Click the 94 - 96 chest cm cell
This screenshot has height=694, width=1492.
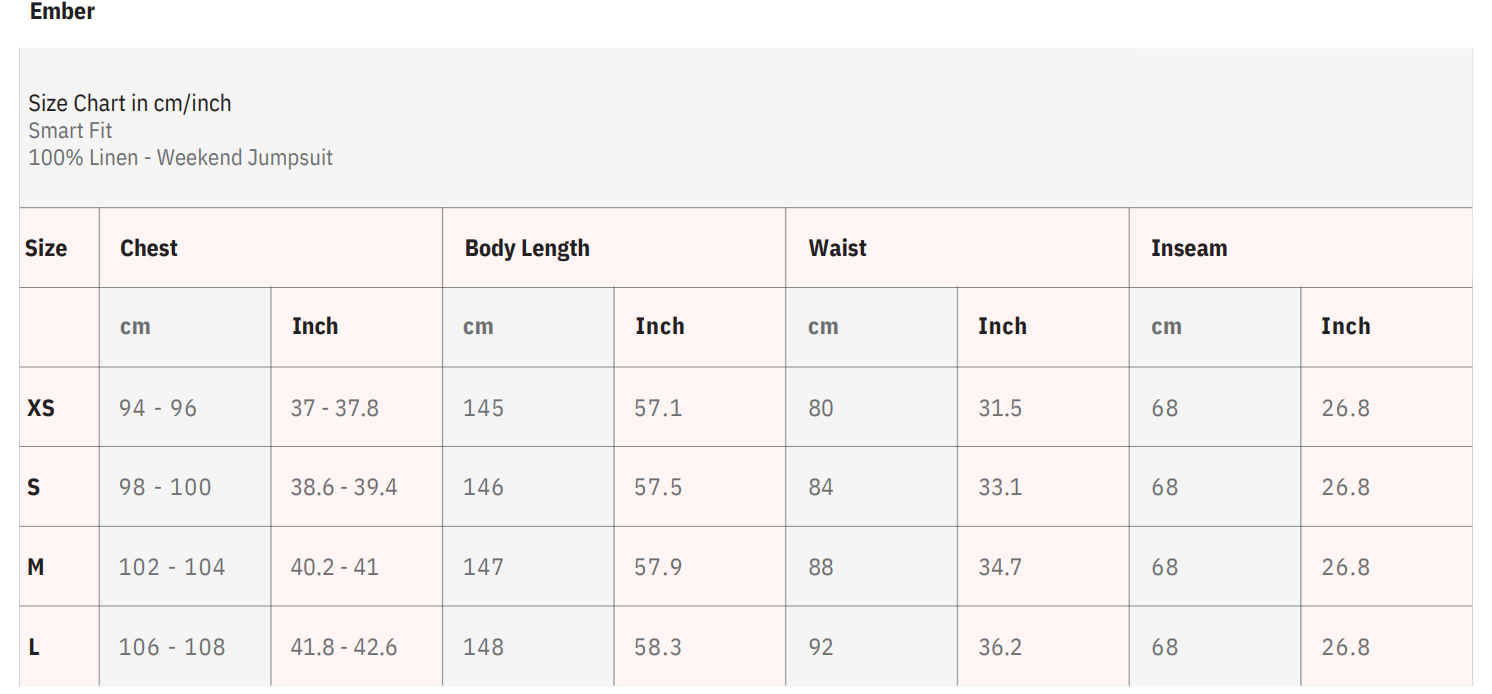click(158, 408)
